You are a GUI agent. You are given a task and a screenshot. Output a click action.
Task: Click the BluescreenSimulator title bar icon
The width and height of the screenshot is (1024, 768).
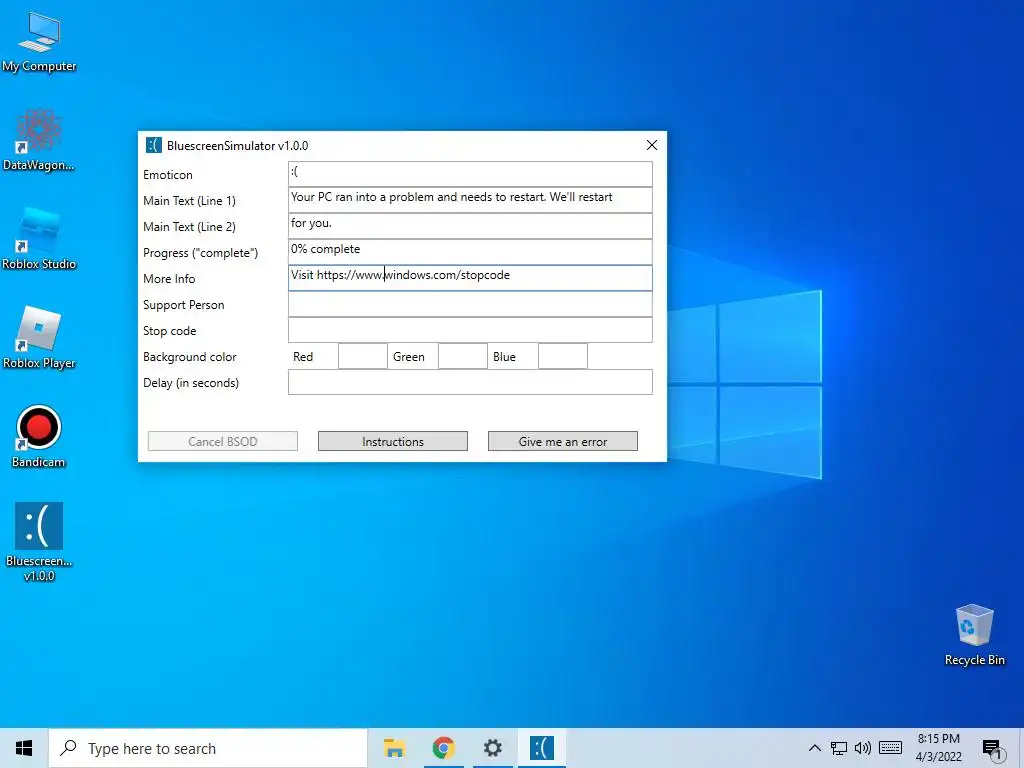pyautogui.click(x=153, y=145)
